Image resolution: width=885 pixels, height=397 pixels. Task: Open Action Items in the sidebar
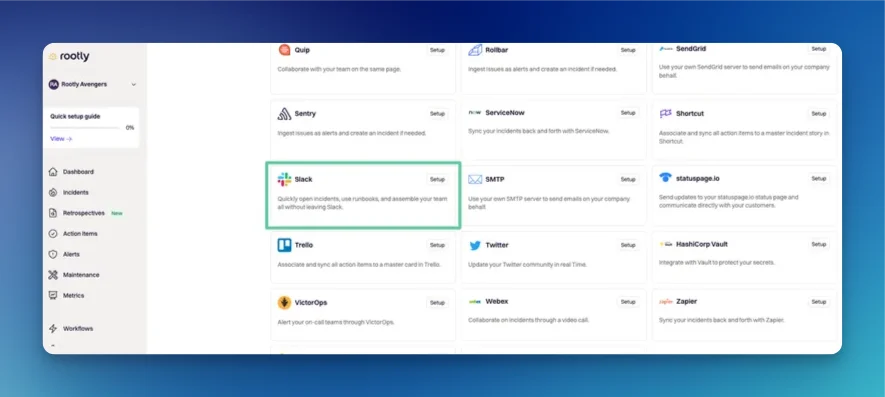click(x=80, y=234)
